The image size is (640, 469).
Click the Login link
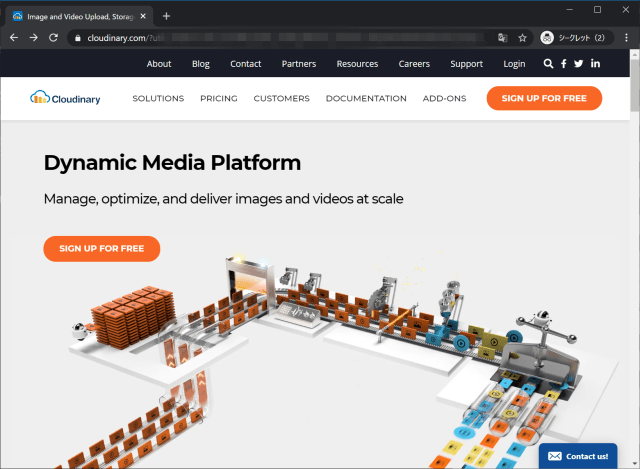pyautogui.click(x=514, y=64)
